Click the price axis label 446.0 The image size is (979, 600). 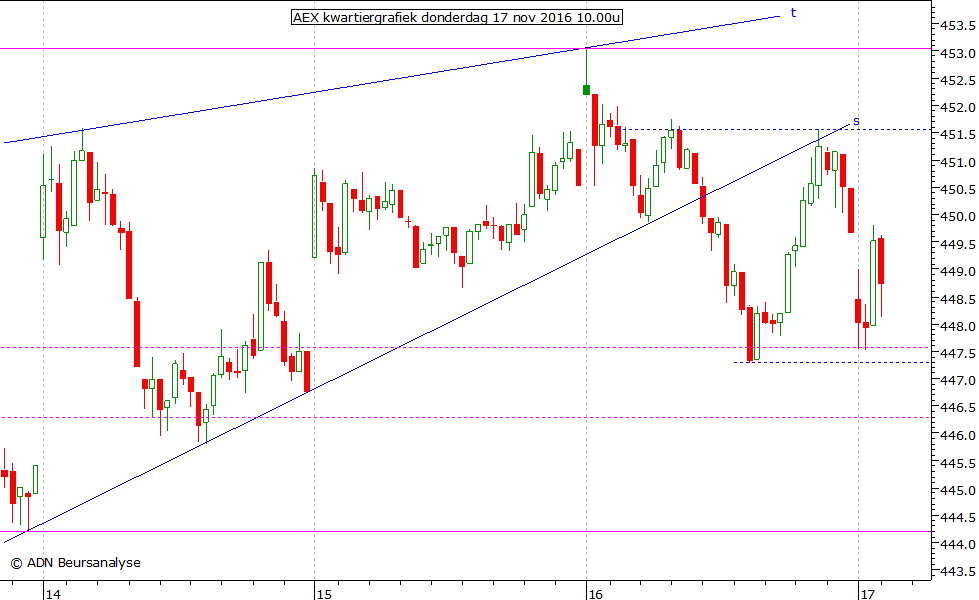pyautogui.click(x=958, y=435)
